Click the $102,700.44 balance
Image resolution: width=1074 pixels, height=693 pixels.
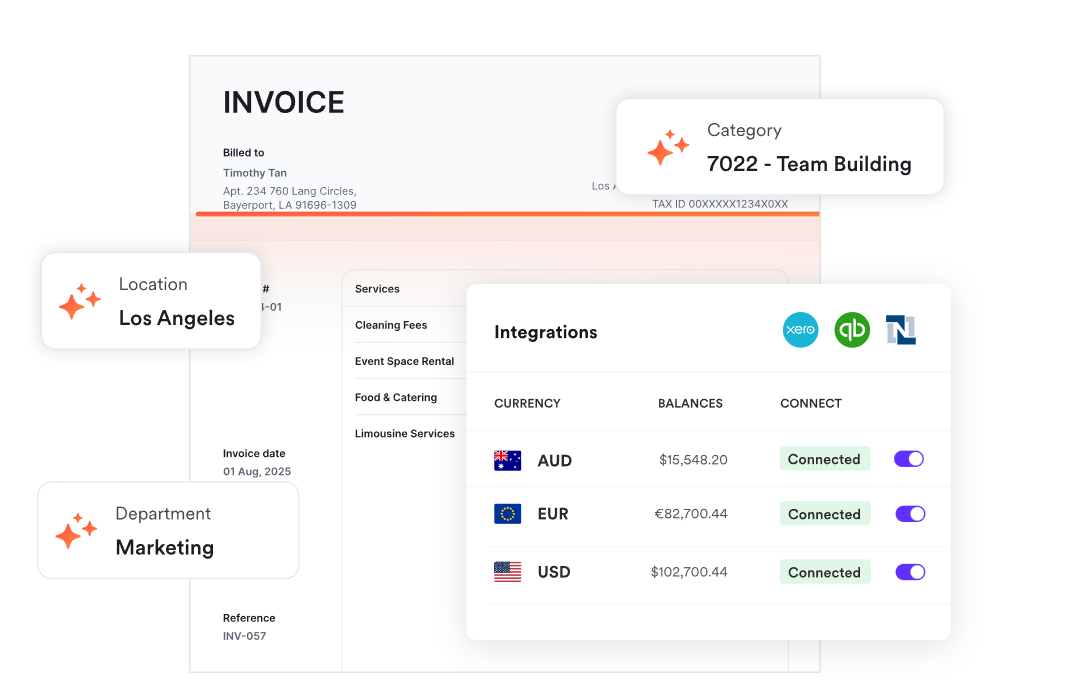coord(689,572)
